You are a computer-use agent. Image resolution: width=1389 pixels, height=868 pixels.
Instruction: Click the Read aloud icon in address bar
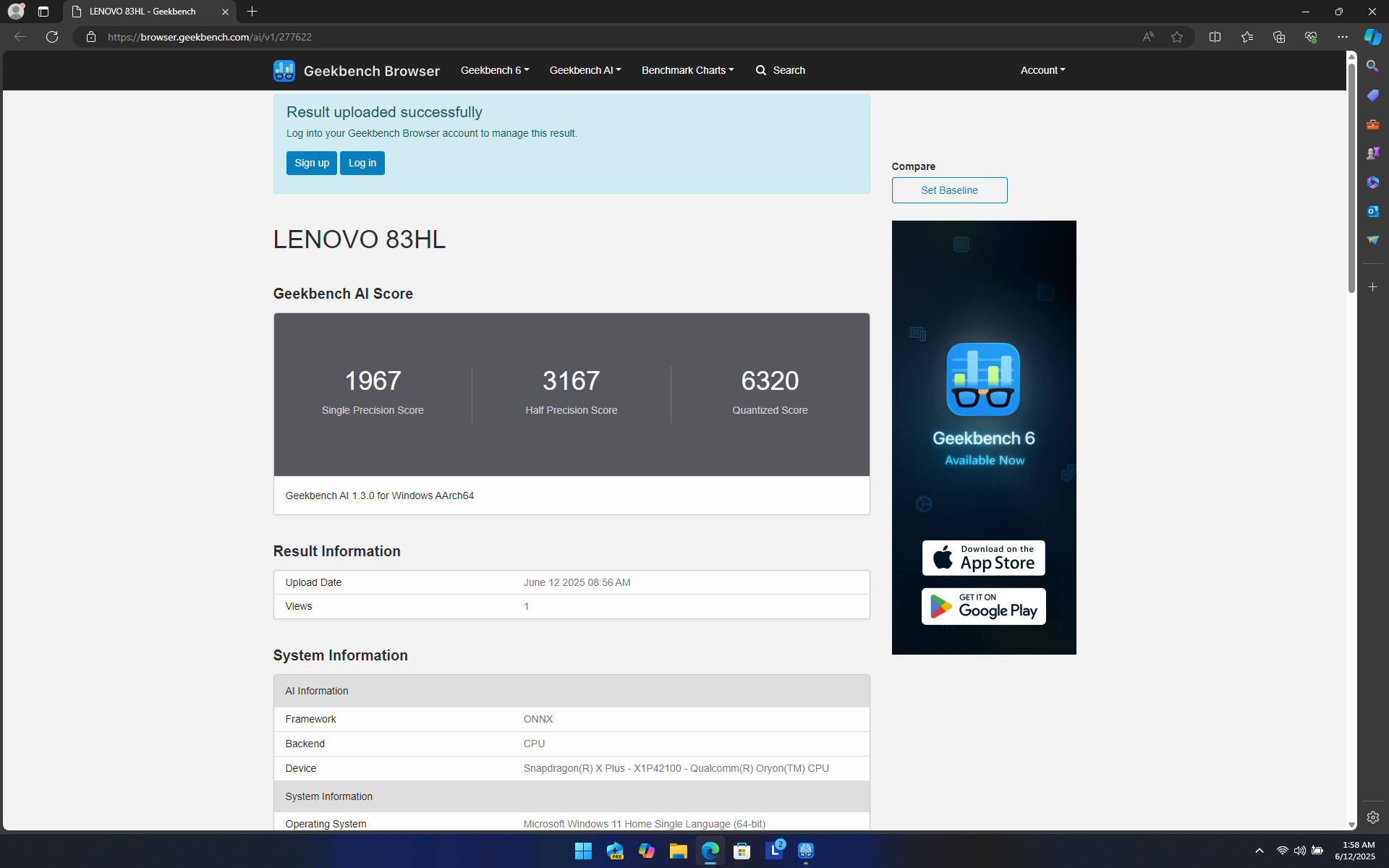(x=1148, y=37)
